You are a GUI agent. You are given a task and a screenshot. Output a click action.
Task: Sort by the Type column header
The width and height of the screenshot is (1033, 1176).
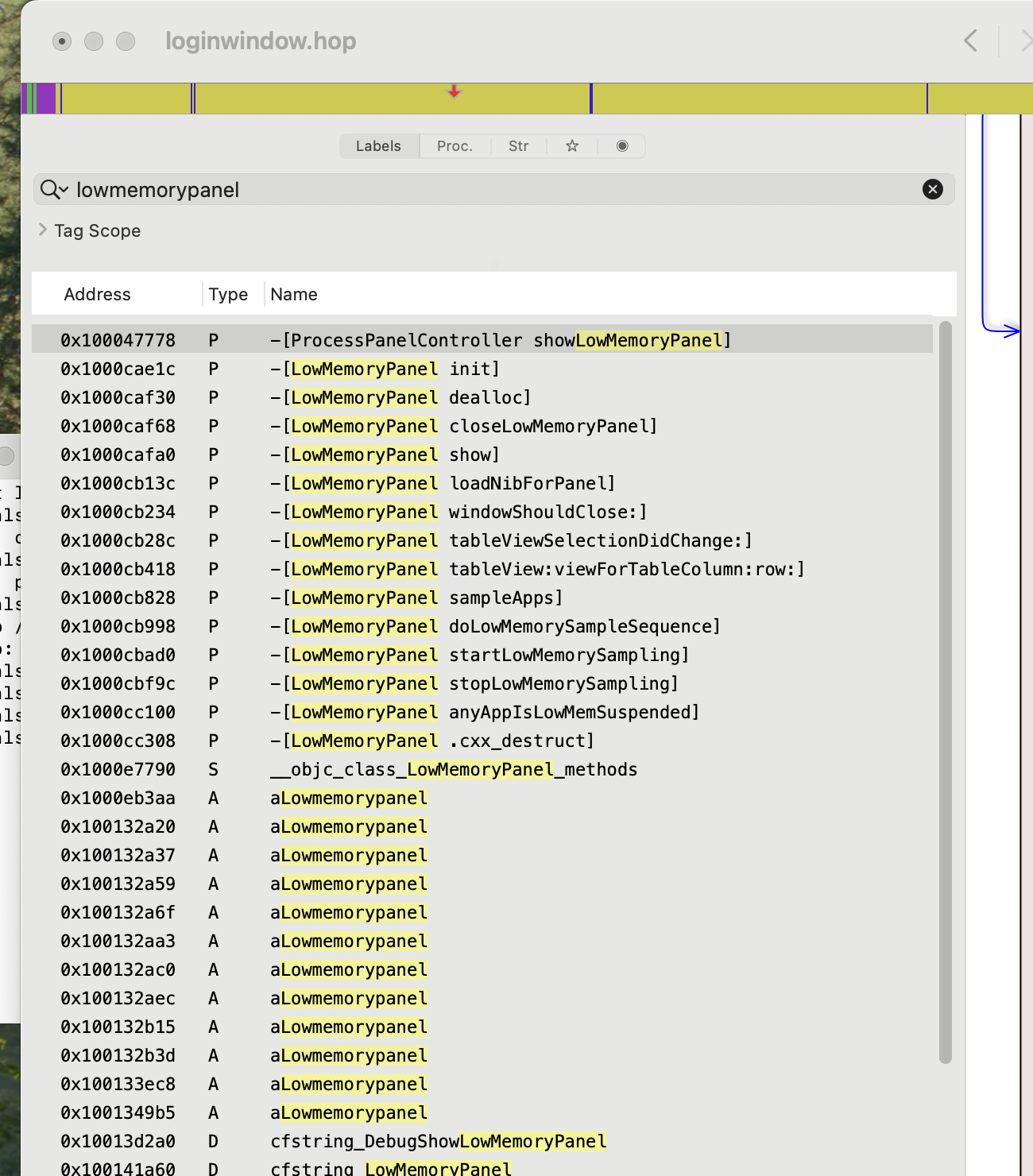click(228, 295)
